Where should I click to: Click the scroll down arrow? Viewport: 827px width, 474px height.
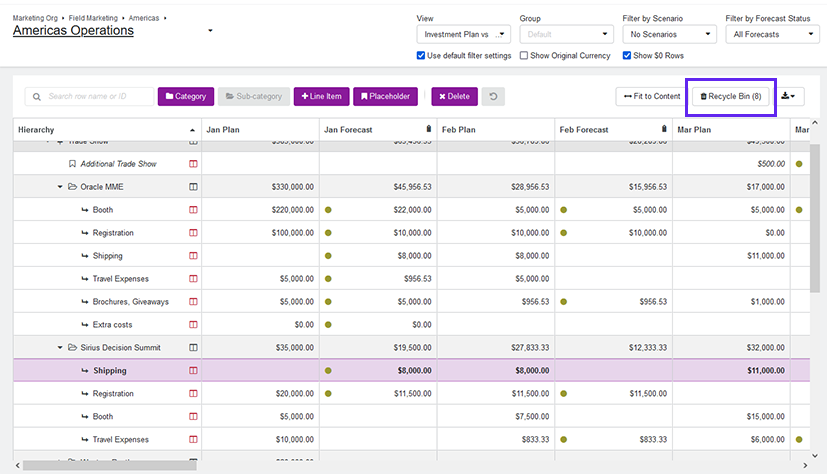pyautogui.click(x=815, y=456)
